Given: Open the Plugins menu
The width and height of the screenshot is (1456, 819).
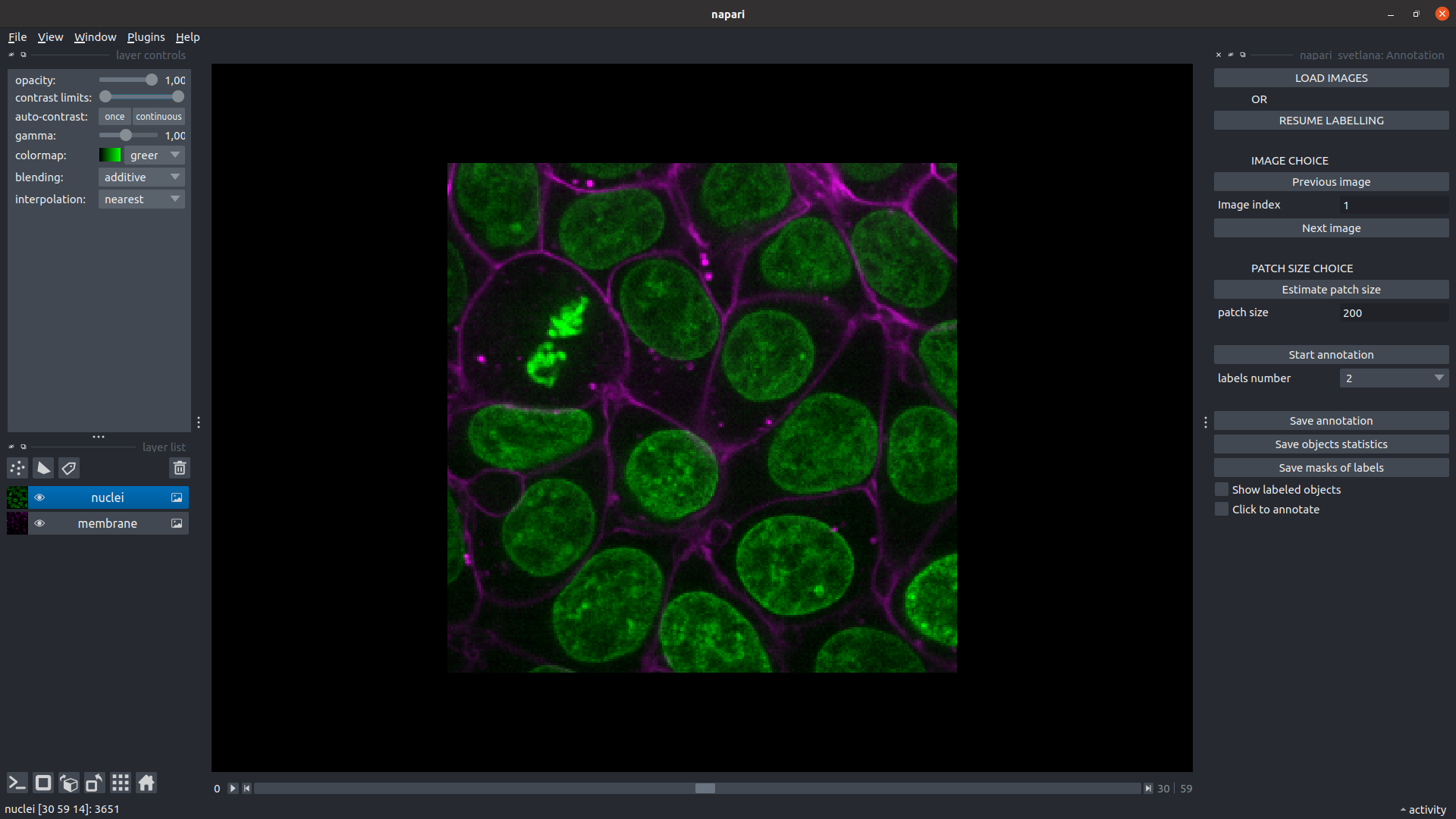Looking at the screenshot, I should [x=146, y=37].
